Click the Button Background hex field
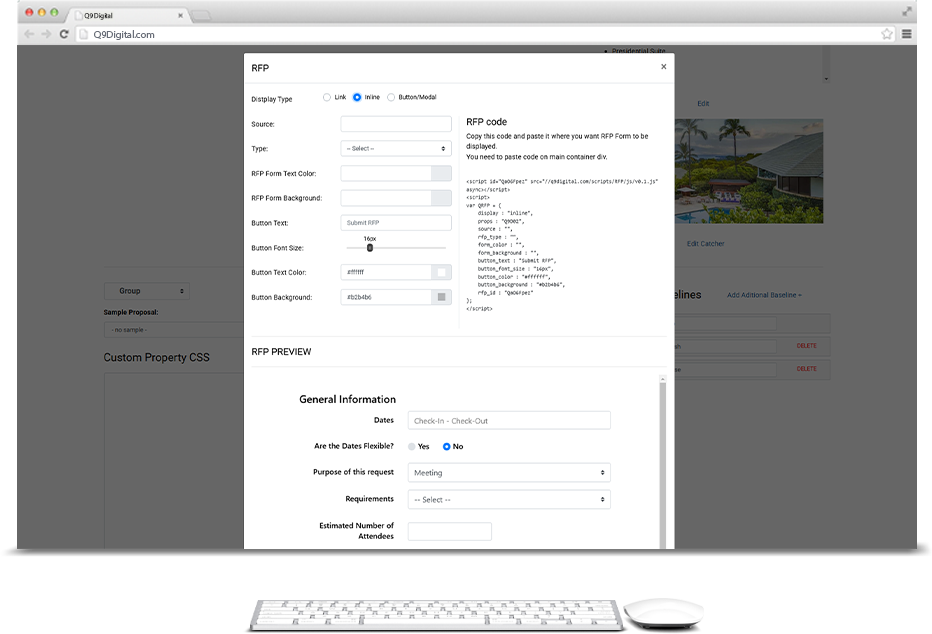The width and height of the screenshot is (932, 634). [386, 297]
